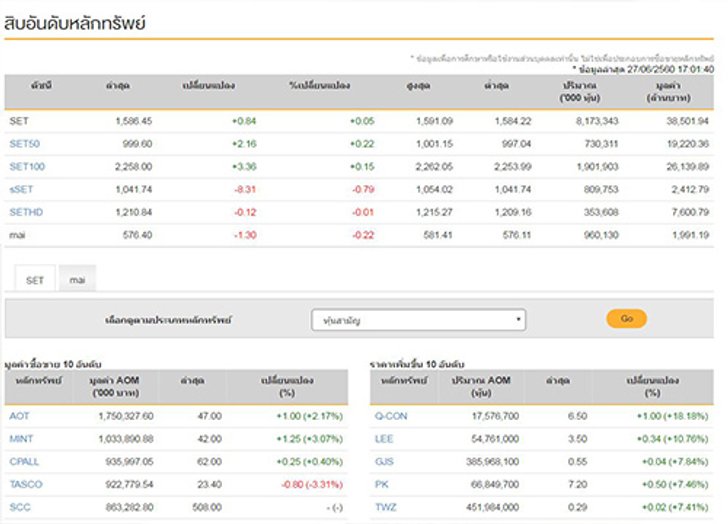728x524 pixels.
Task: Select TWZ volume 451,984,000
Action: tap(493, 507)
